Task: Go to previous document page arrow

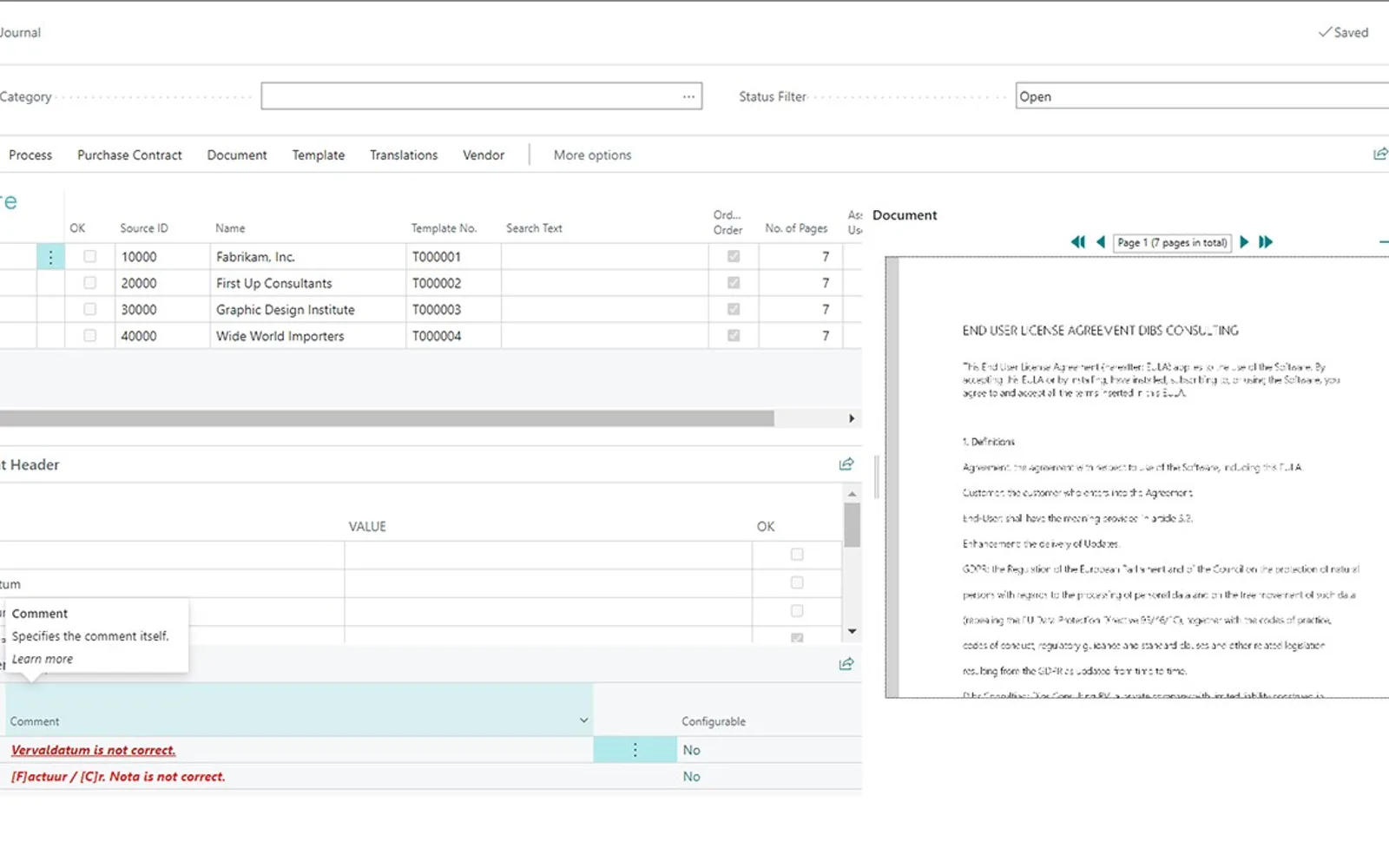Action: click(x=1101, y=242)
